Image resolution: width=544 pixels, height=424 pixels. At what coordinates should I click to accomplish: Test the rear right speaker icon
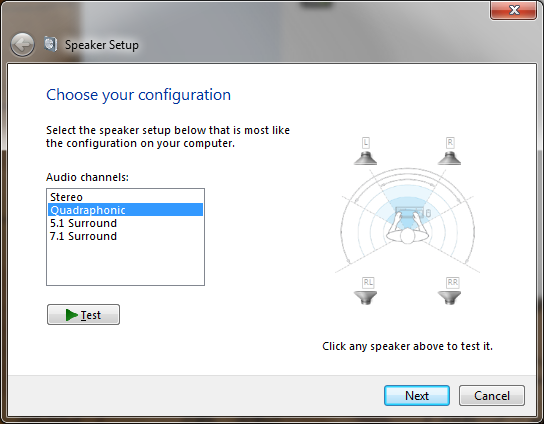coord(450,298)
